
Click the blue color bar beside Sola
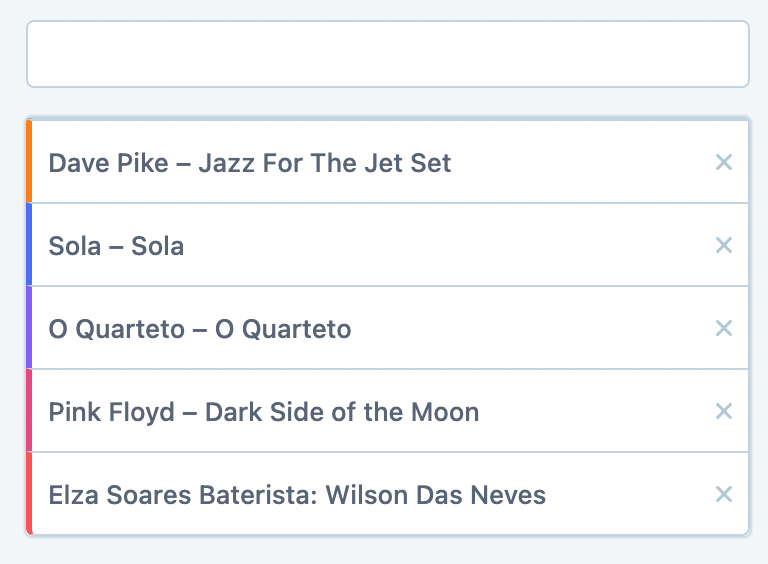pyautogui.click(x=30, y=245)
